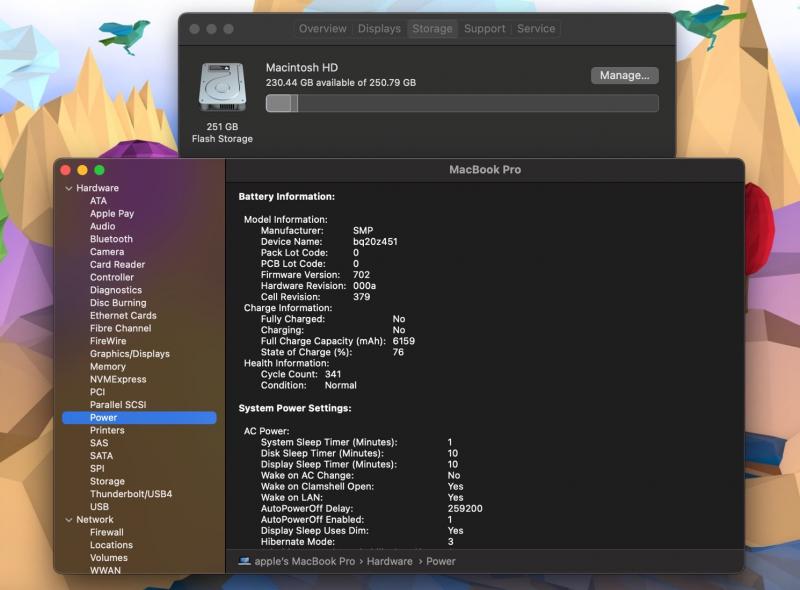The height and width of the screenshot is (590, 800).
Task: Click the laptop icon in the path bar
Action: [244, 561]
